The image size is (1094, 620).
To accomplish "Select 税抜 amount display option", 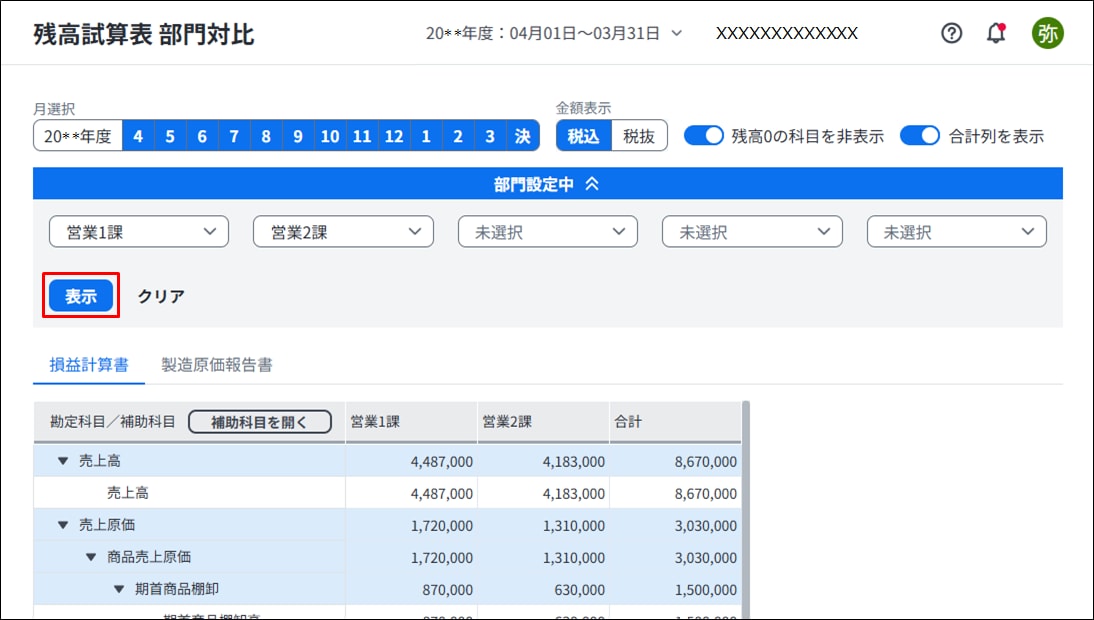I will (639, 136).
